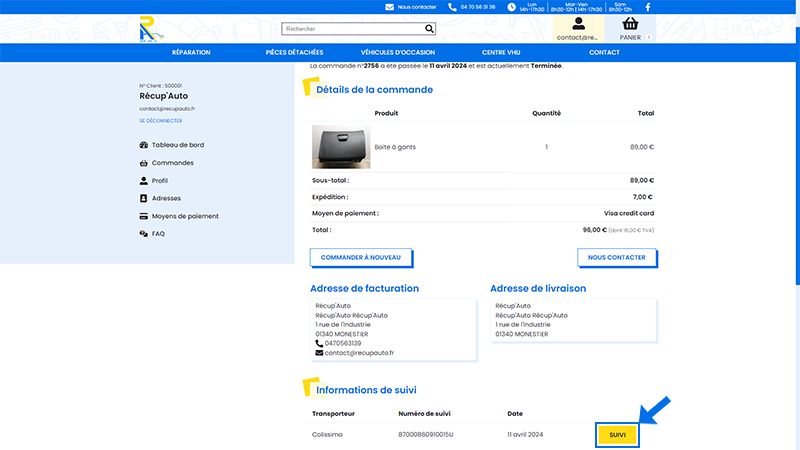Focus the Rechercher search field

(x=354, y=29)
